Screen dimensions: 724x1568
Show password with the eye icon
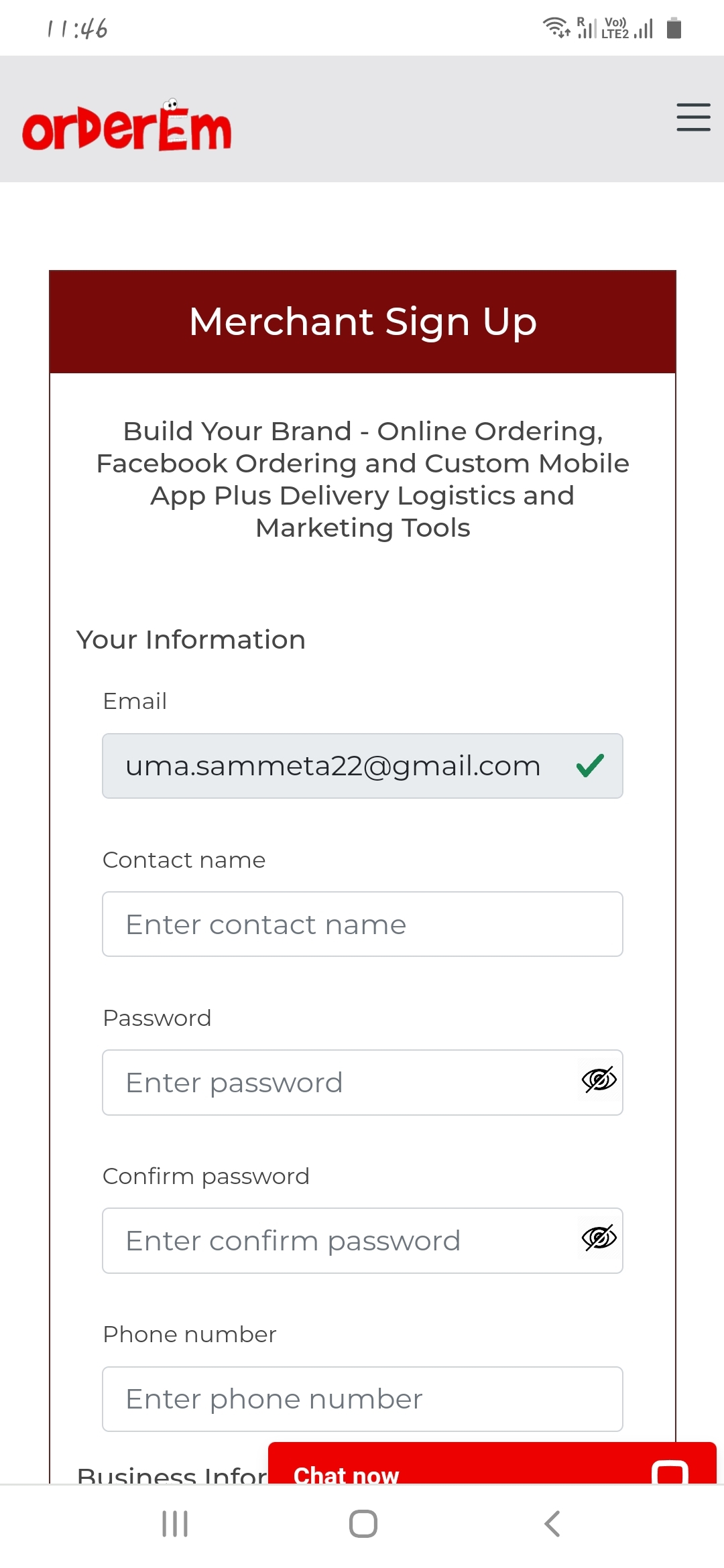[599, 1080]
